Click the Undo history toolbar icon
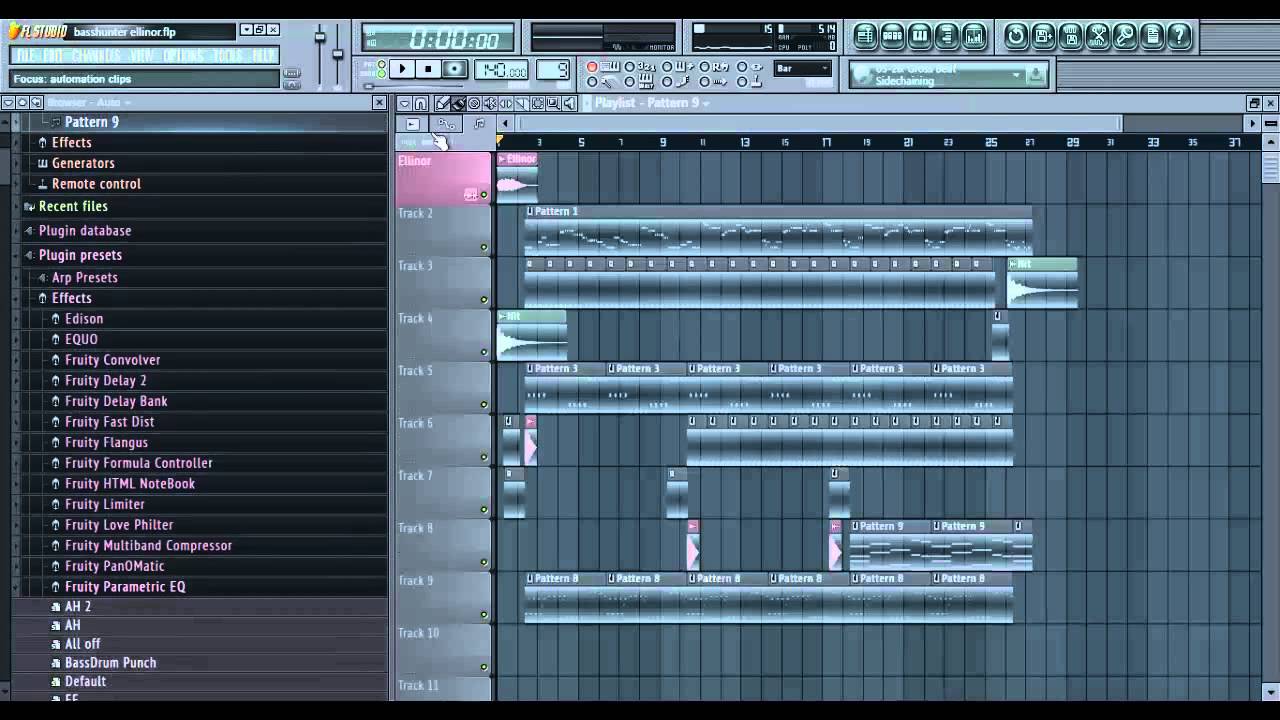This screenshot has width=1280, height=720. 1016,36
